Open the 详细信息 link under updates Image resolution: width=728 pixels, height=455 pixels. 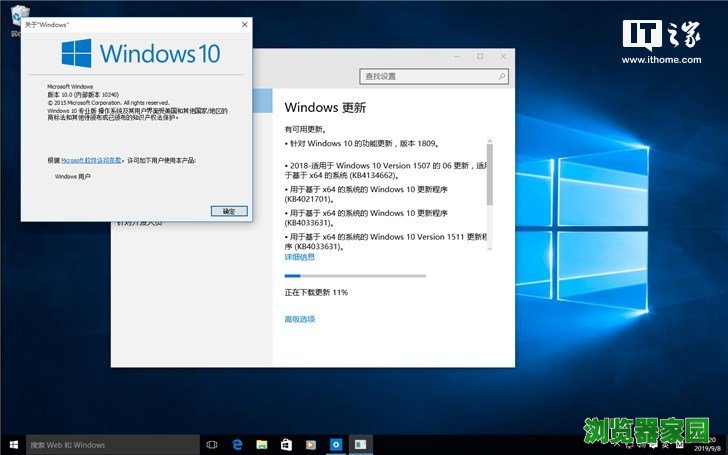click(x=300, y=257)
